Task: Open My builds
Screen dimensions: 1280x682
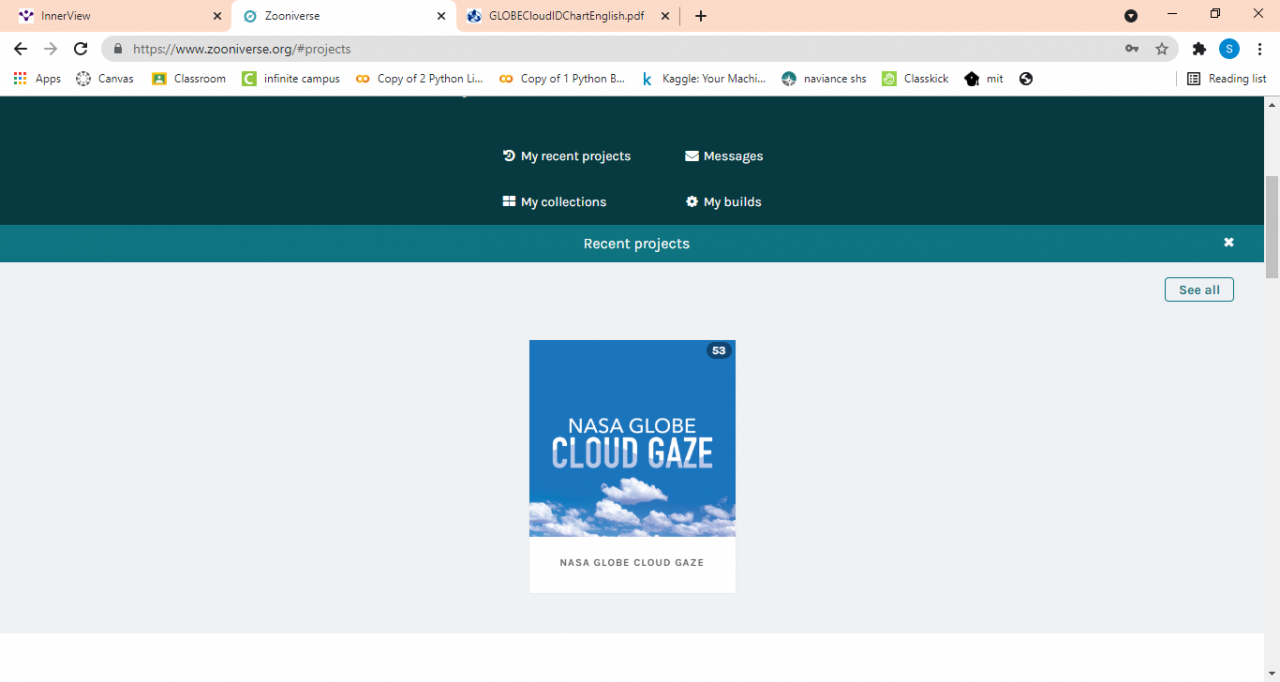Action: pyautogui.click(x=724, y=202)
